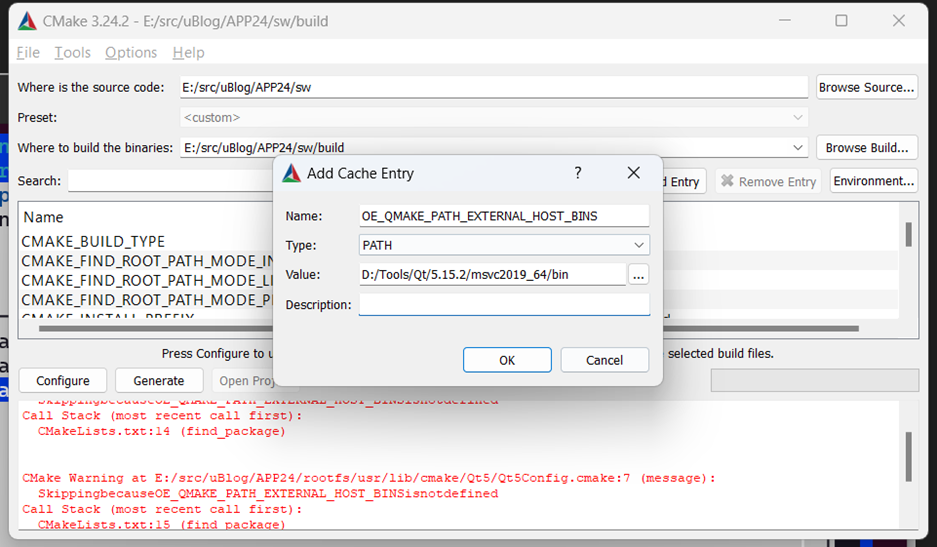Click the Cancel button in dialog
The image size is (937, 547).
(604, 360)
